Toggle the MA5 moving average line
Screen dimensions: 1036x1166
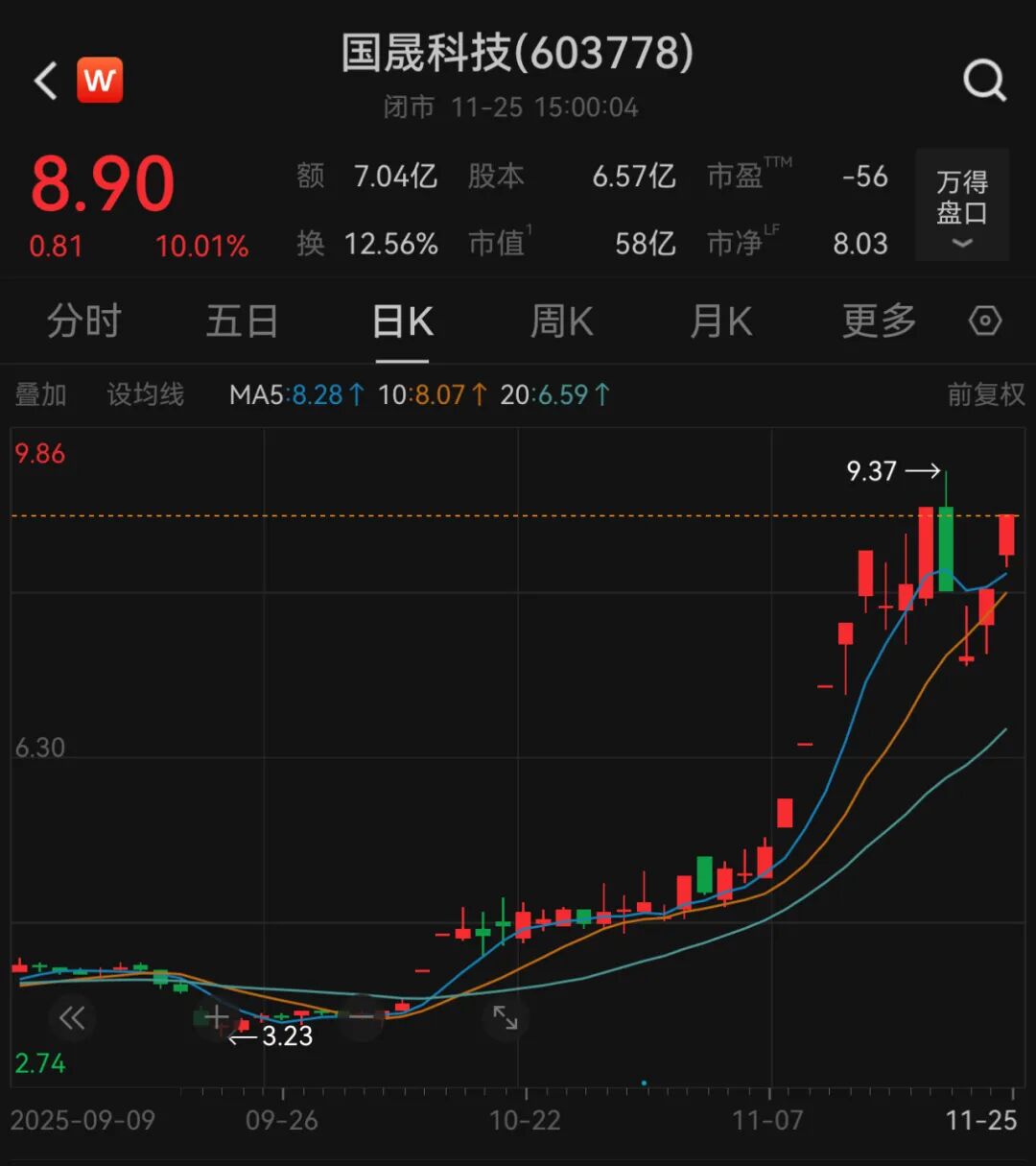tap(295, 393)
